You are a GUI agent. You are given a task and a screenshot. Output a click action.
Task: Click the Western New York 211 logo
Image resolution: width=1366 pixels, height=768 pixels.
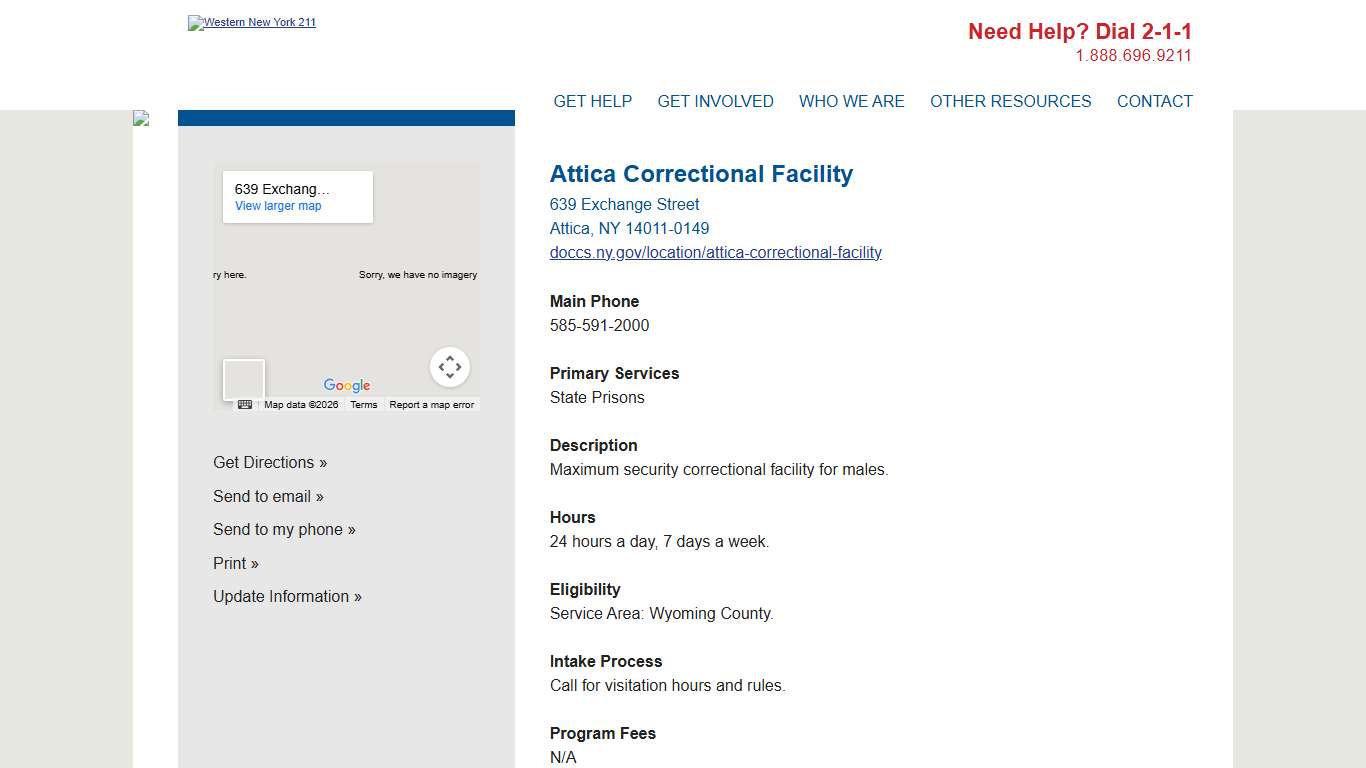[x=252, y=23]
